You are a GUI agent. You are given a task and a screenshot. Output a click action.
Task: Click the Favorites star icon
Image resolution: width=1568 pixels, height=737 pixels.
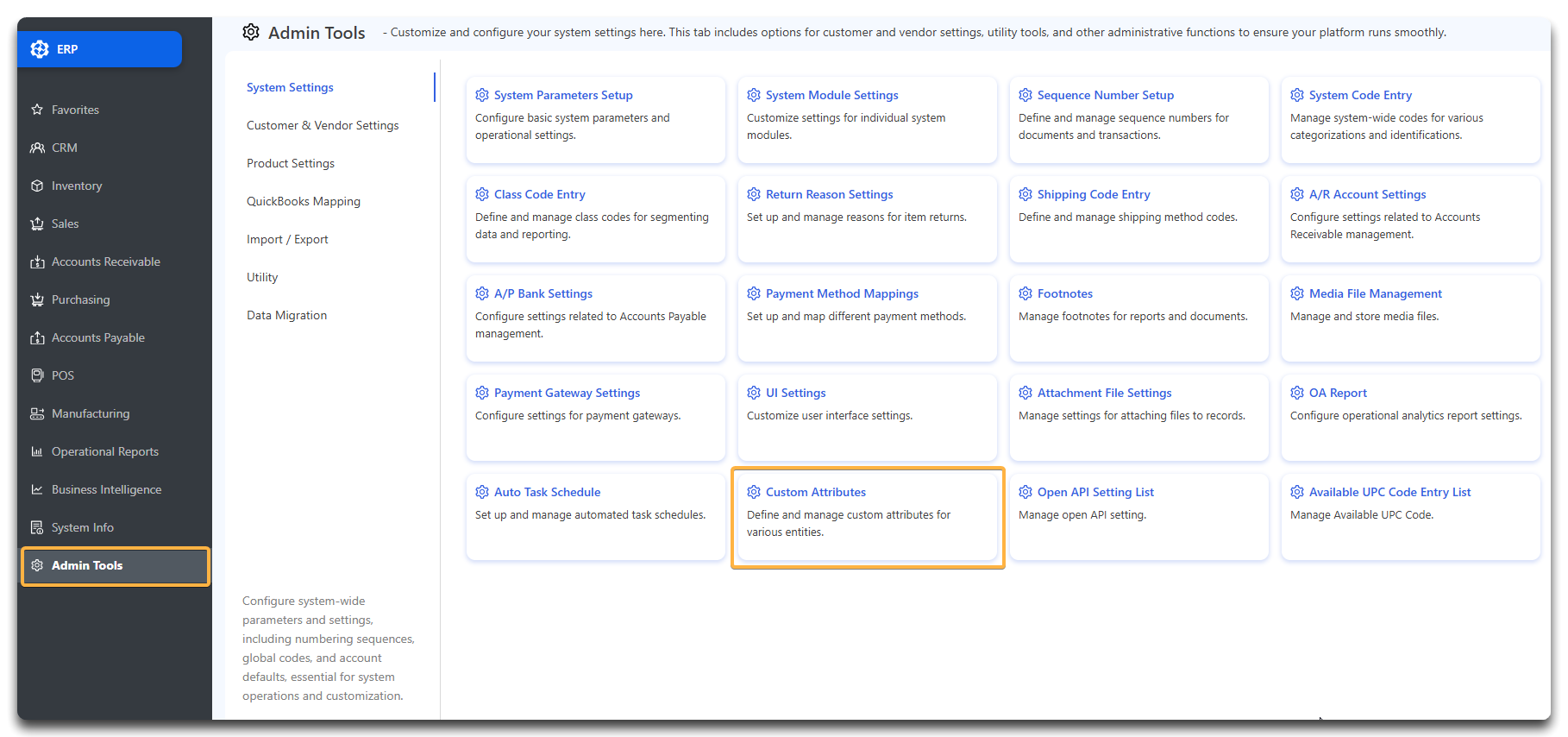37,110
